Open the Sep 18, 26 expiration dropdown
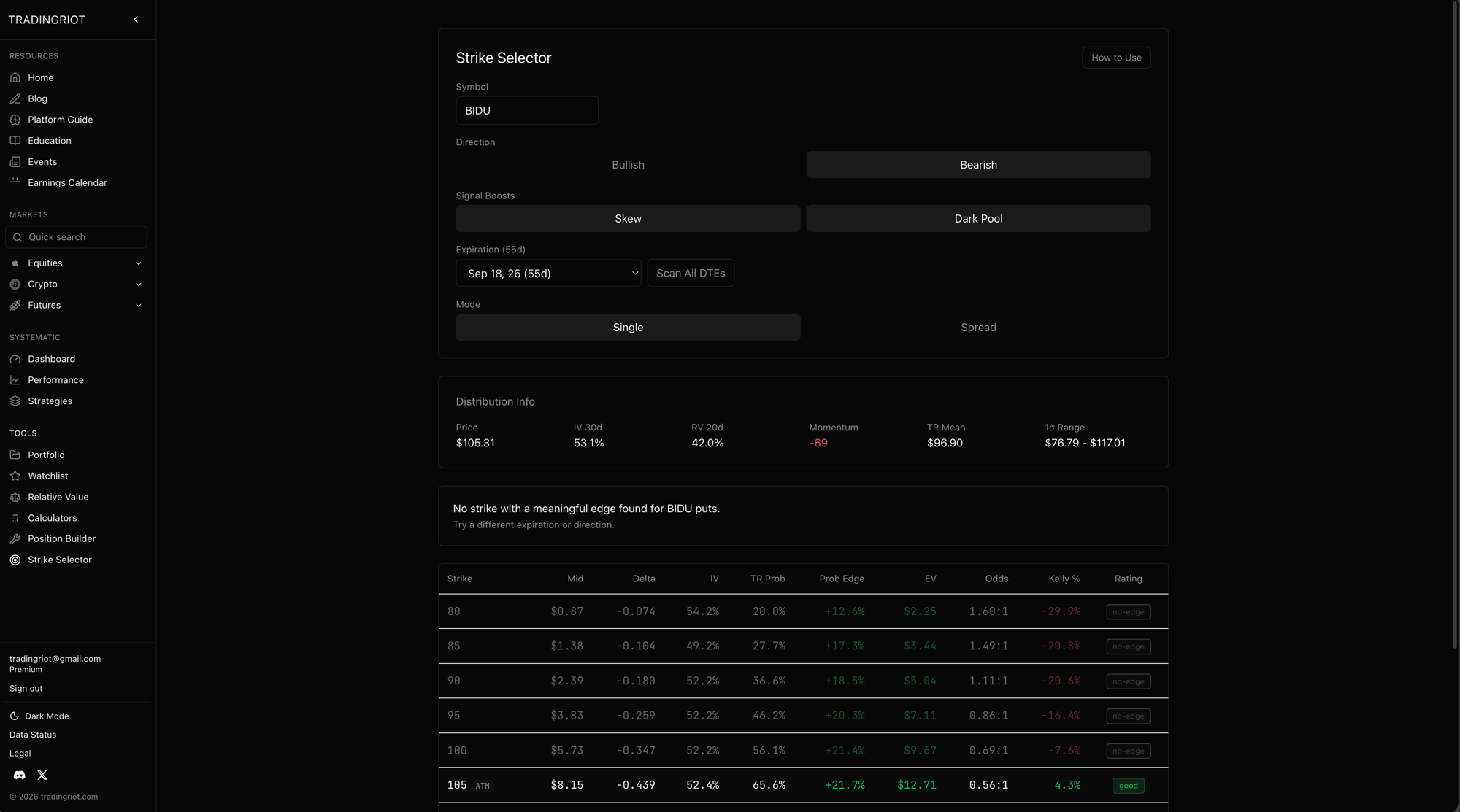Viewport: 1460px width, 812px height. click(548, 274)
